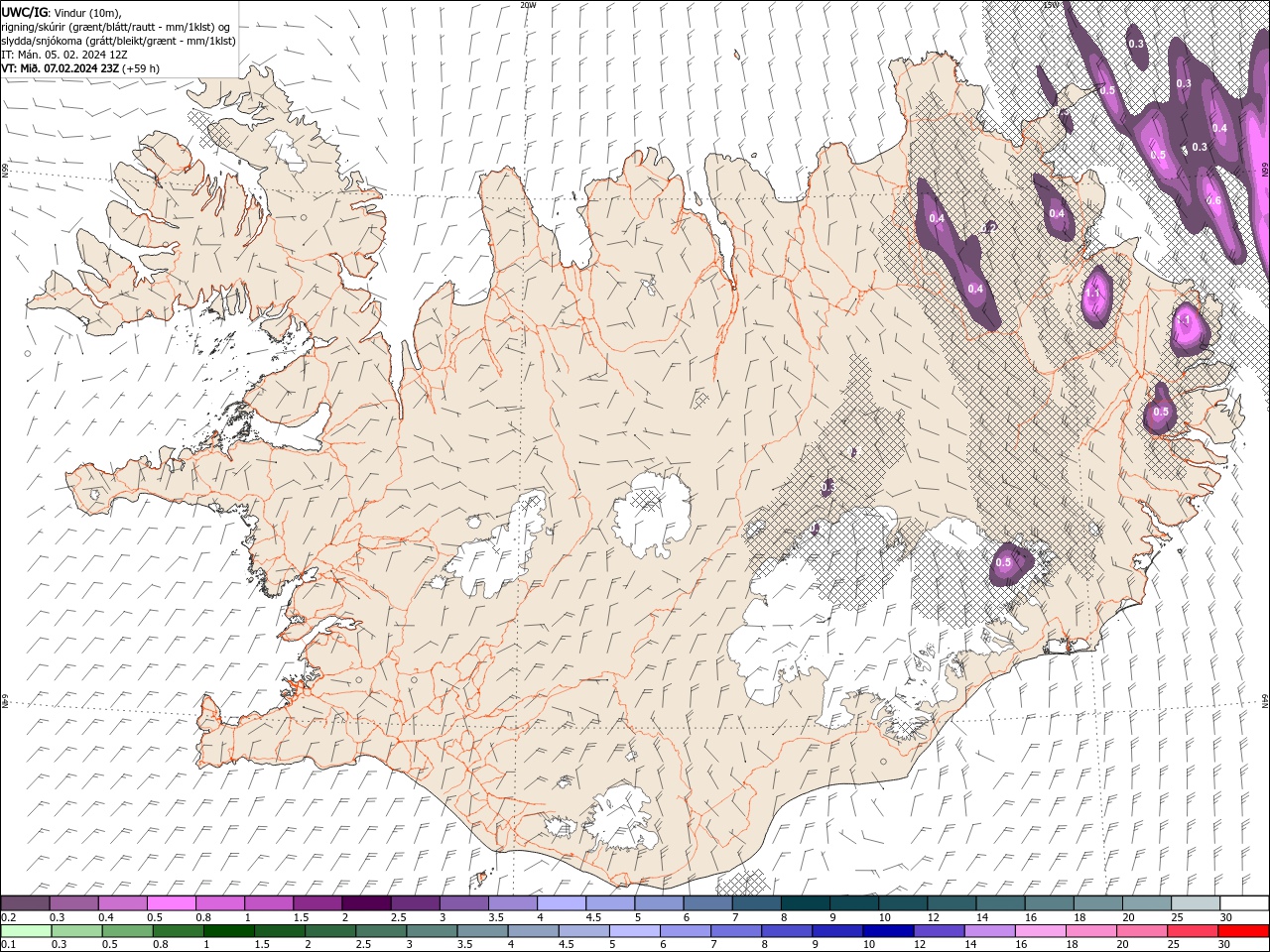Select the snow legend swatch starting at 1.5
The width and height of the screenshot is (1270, 952).
[x=317, y=903]
